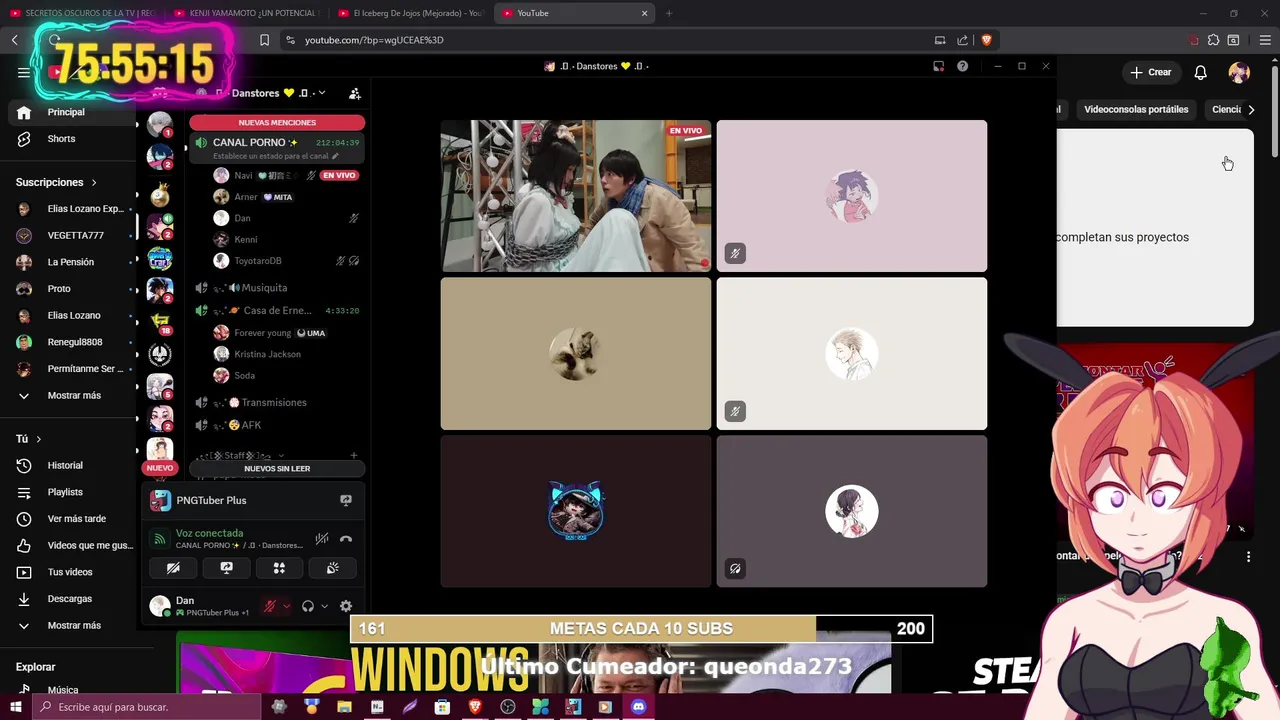The width and height of the screenshot is (1280, 720).
Task: Open Discord activities launcher button
Action: 279,568
